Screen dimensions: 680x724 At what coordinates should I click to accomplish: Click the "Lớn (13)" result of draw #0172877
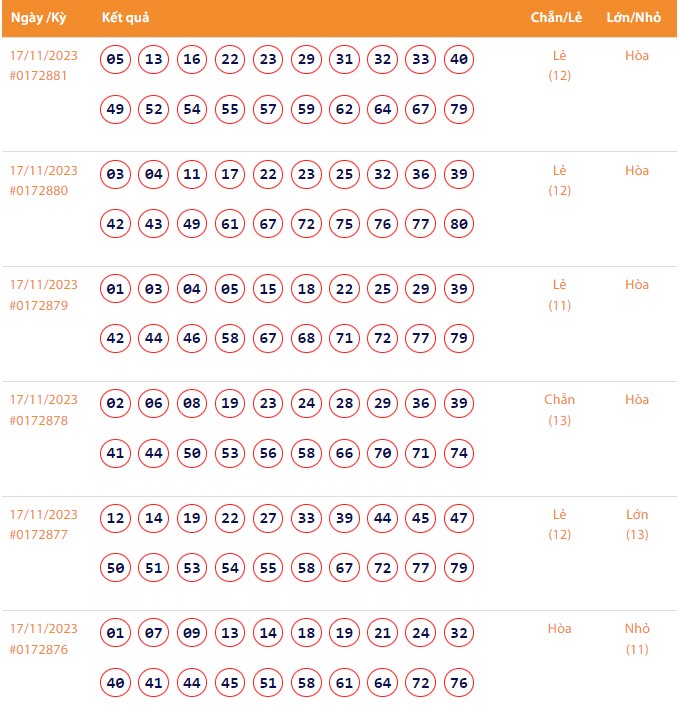click(637, 524)
